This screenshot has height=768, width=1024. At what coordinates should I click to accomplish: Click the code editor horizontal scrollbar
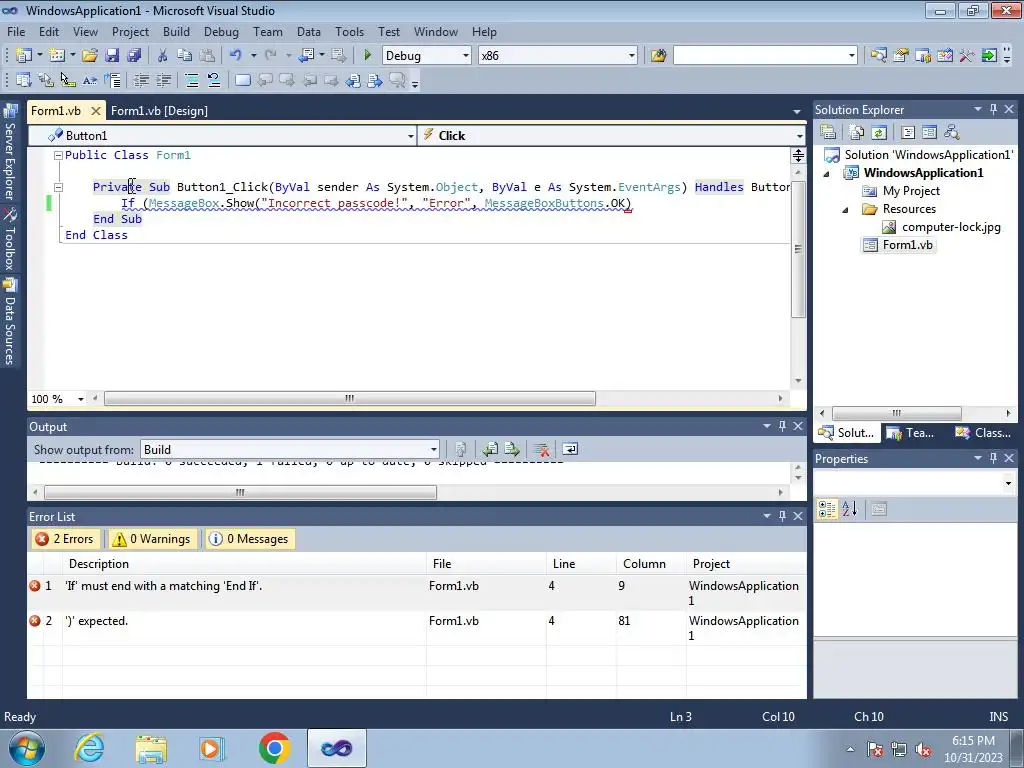pos(349,398)
